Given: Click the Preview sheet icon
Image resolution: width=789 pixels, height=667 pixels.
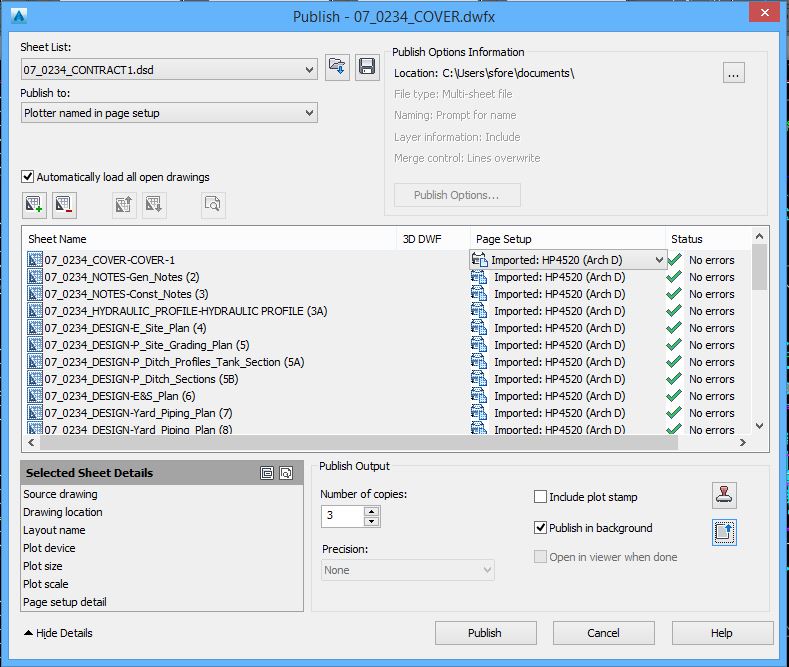Looking at the screenshot, I should [x=213, y=205].
